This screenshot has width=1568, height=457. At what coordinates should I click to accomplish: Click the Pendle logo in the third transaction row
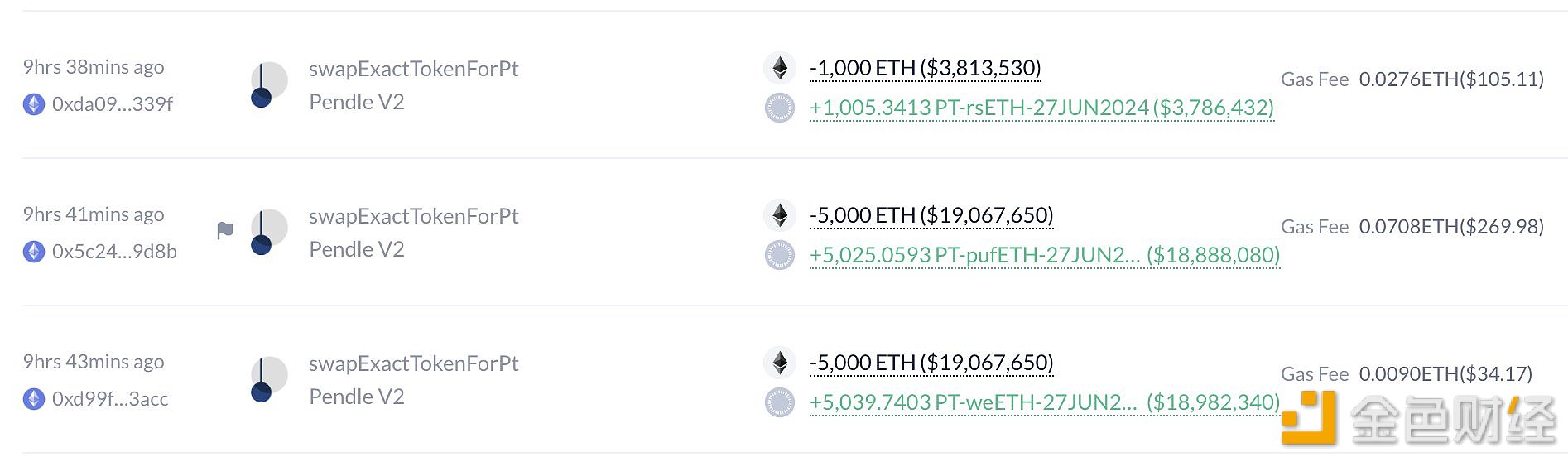point(269,380)
